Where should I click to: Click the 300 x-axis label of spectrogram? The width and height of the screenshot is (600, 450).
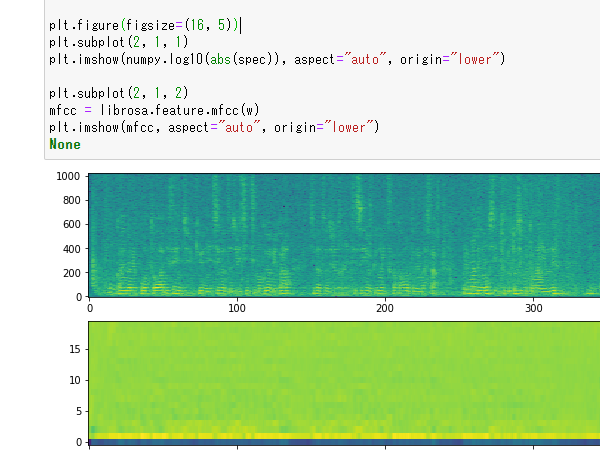pos(533,308)
